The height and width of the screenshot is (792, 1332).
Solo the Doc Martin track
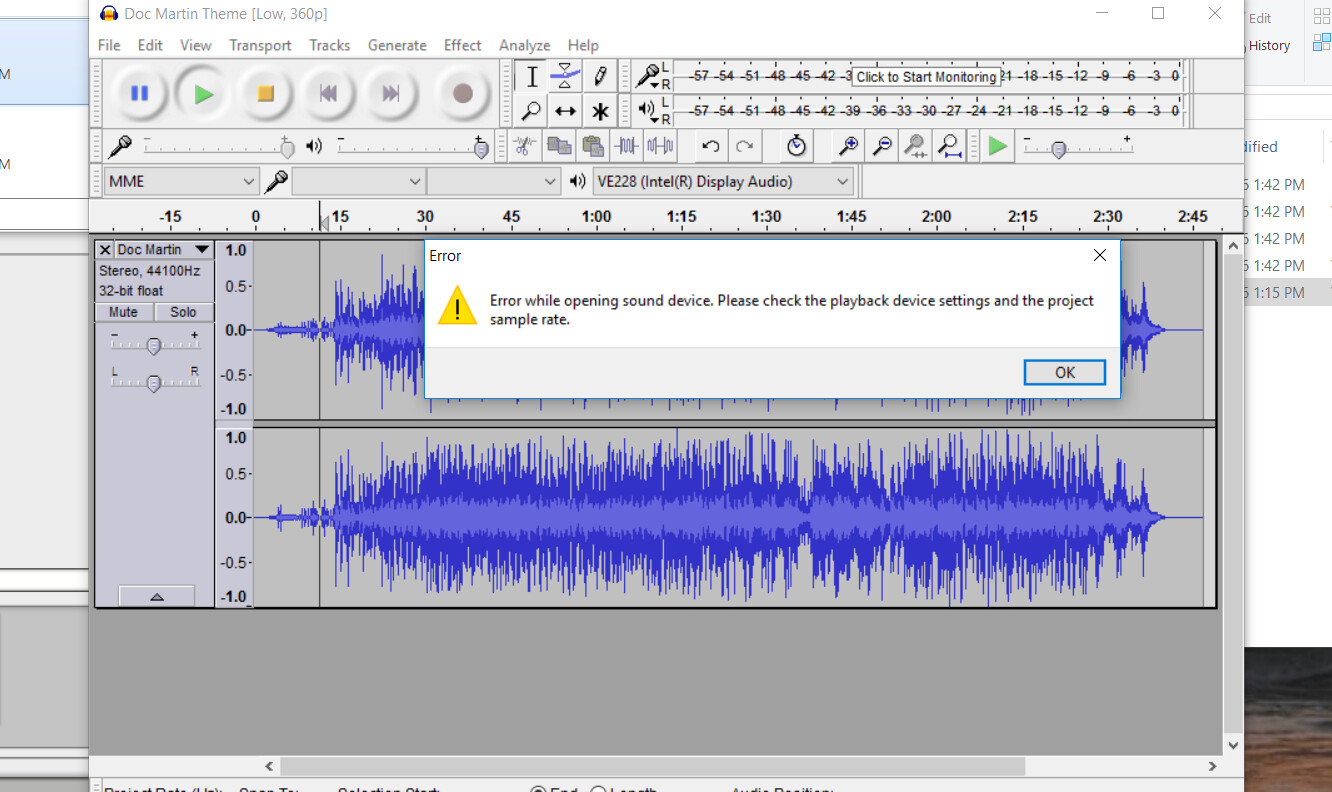(x=183, y=312)
